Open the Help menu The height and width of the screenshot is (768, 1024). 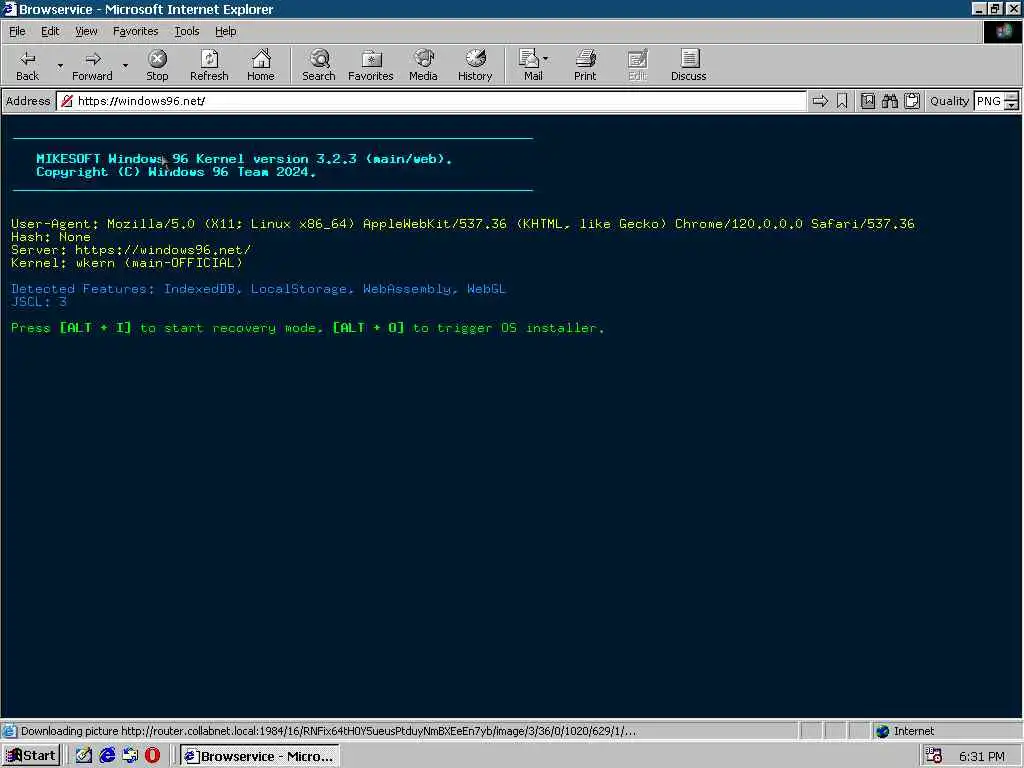225,31
